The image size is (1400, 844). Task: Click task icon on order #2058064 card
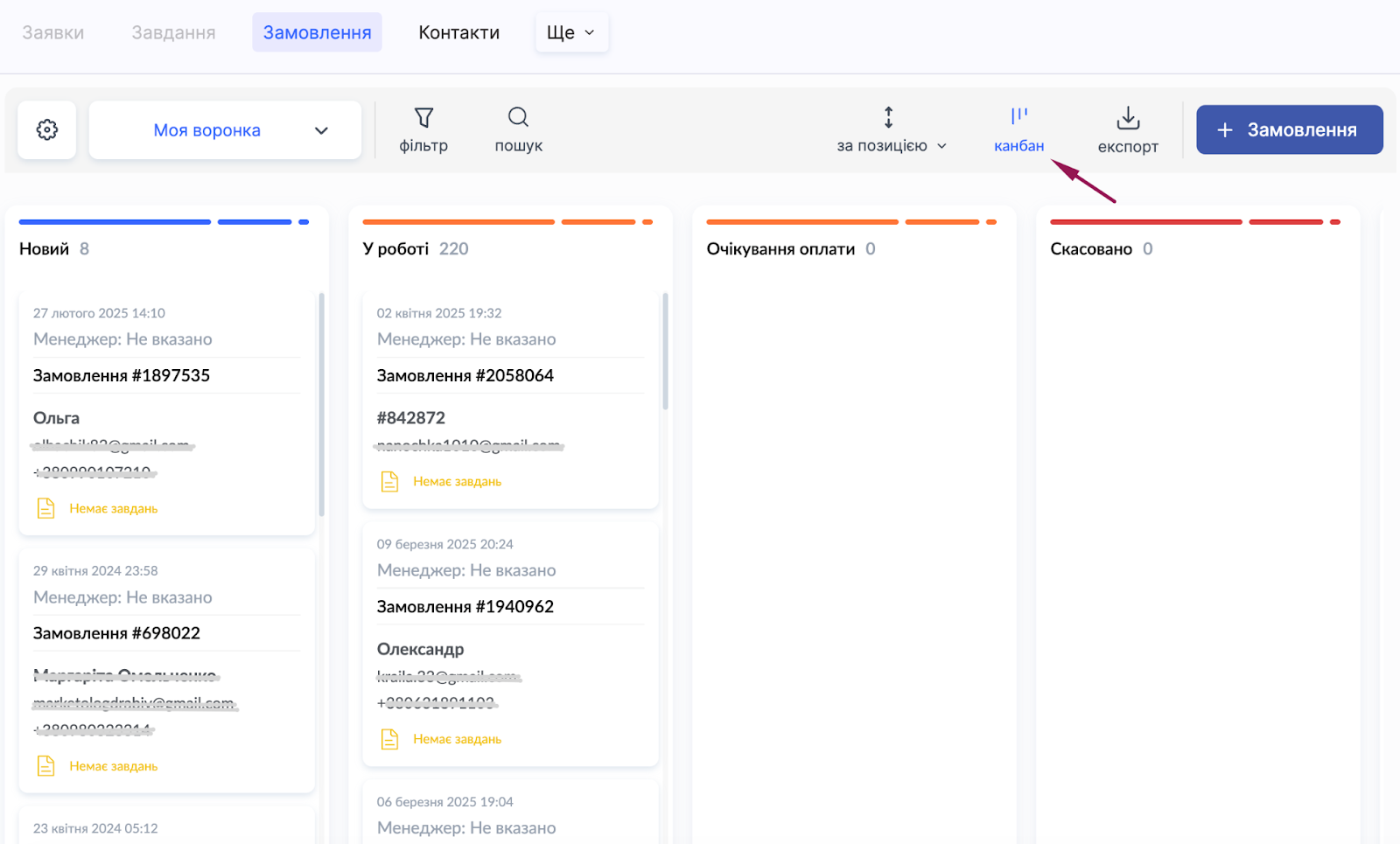pos(390,482)
